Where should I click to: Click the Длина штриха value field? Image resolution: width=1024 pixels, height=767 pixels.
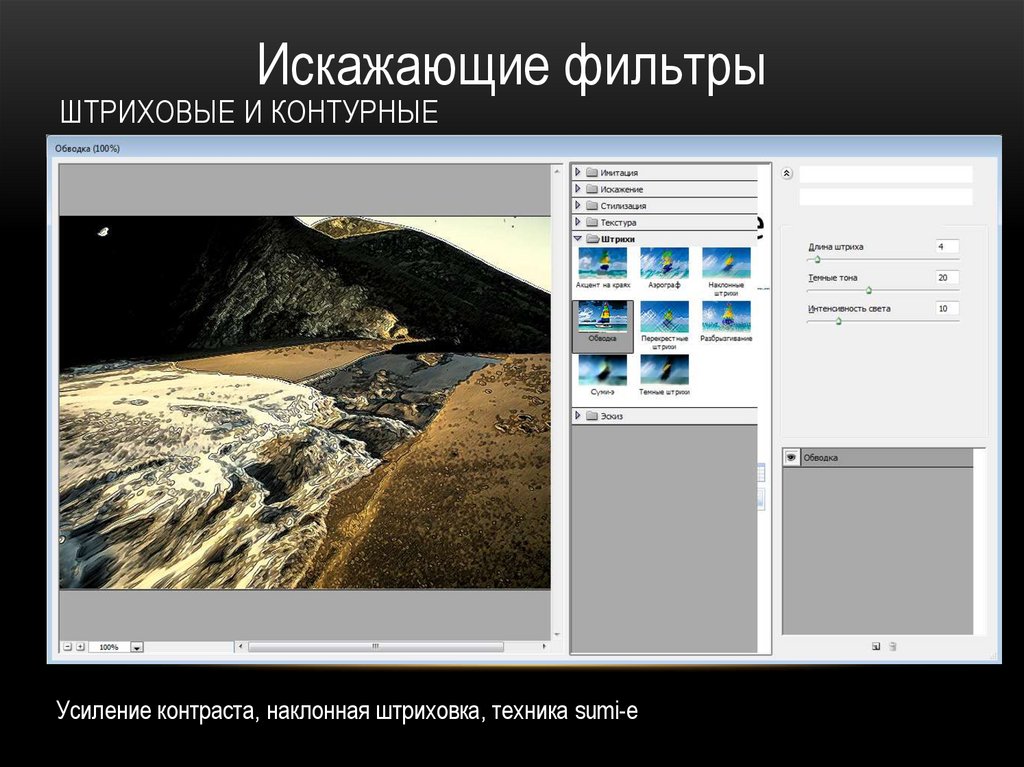pos(947,246)
